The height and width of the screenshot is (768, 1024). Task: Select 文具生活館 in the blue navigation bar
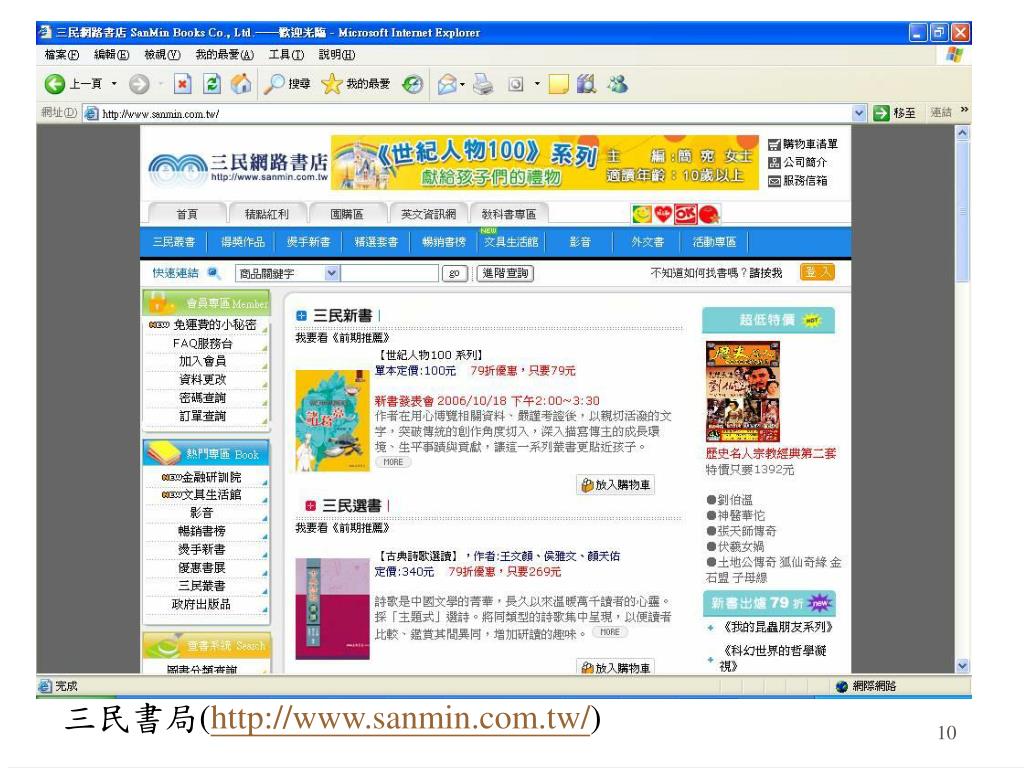click(x=511, y=242)
